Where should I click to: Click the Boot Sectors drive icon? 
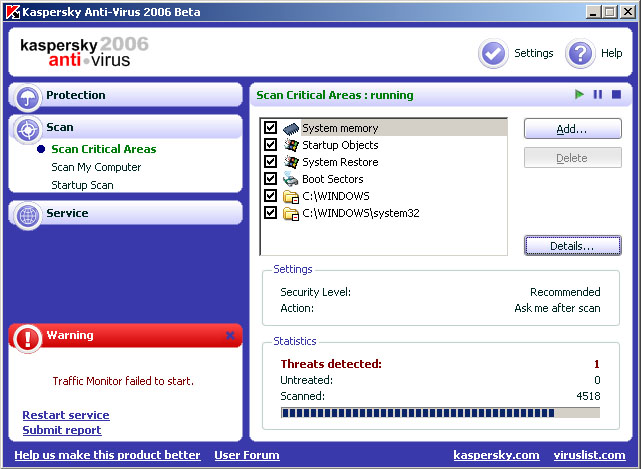point(291,179)
